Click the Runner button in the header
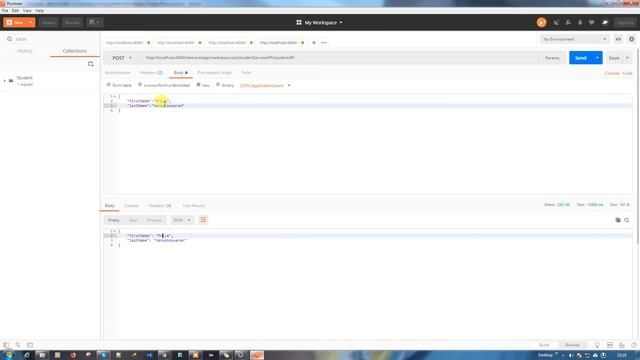 (x=72, y=22)
